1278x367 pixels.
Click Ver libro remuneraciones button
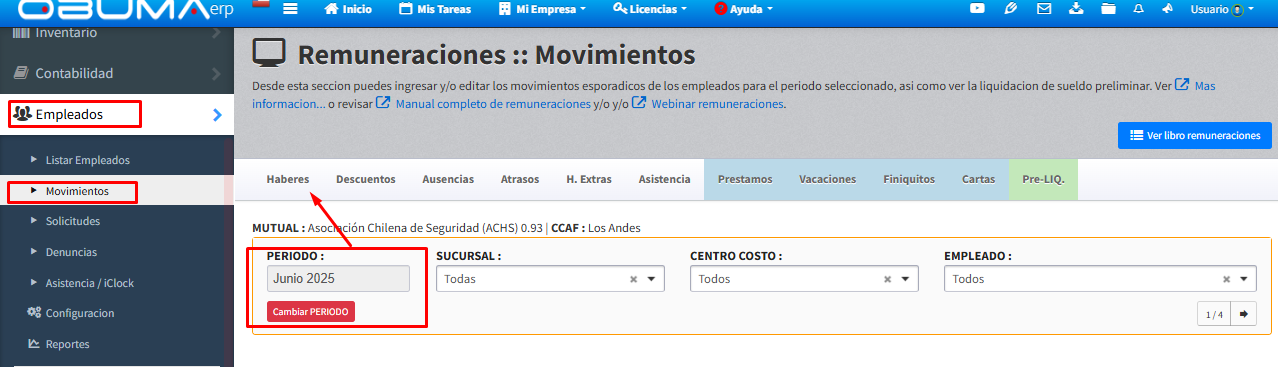point(1195,136)
